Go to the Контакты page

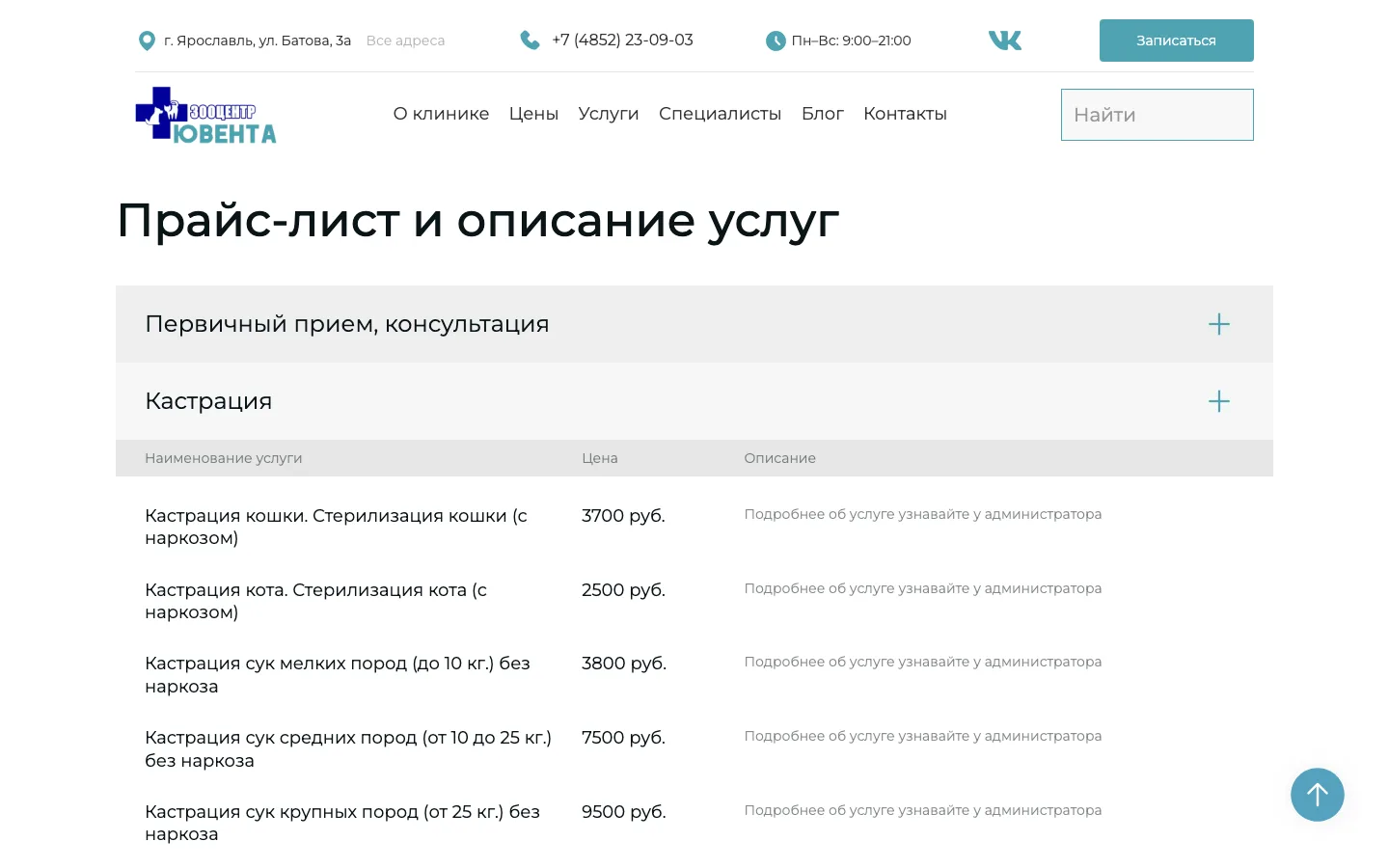point(905,114)
